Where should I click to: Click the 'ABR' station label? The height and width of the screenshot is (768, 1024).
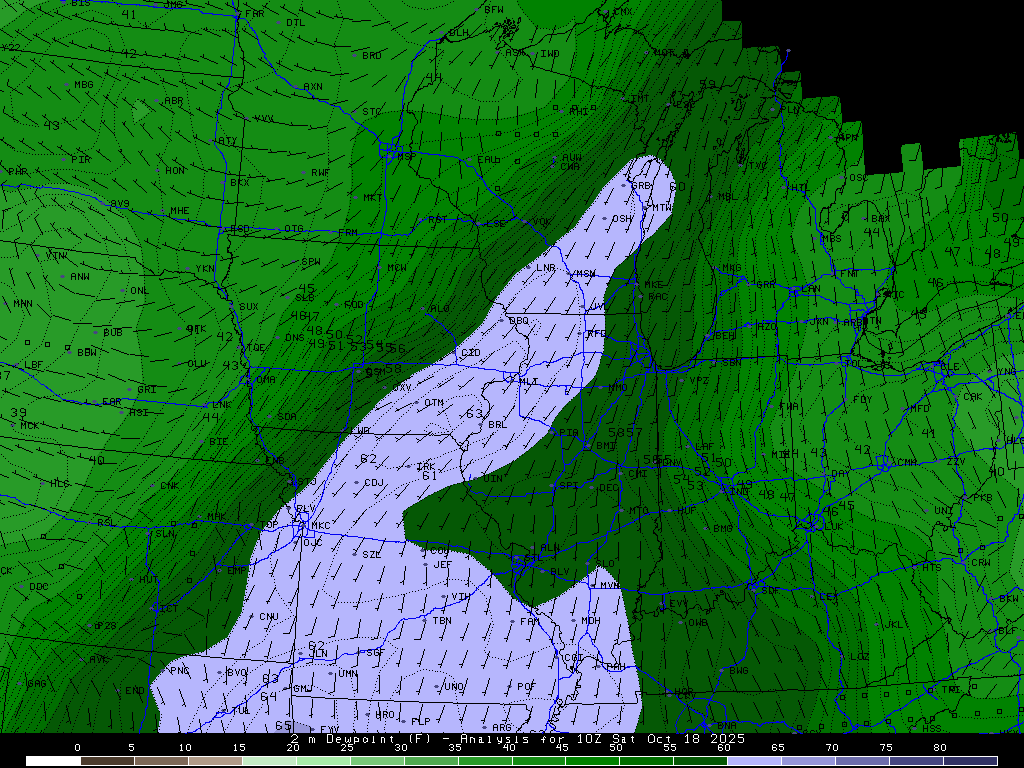(x=174, y=101)
